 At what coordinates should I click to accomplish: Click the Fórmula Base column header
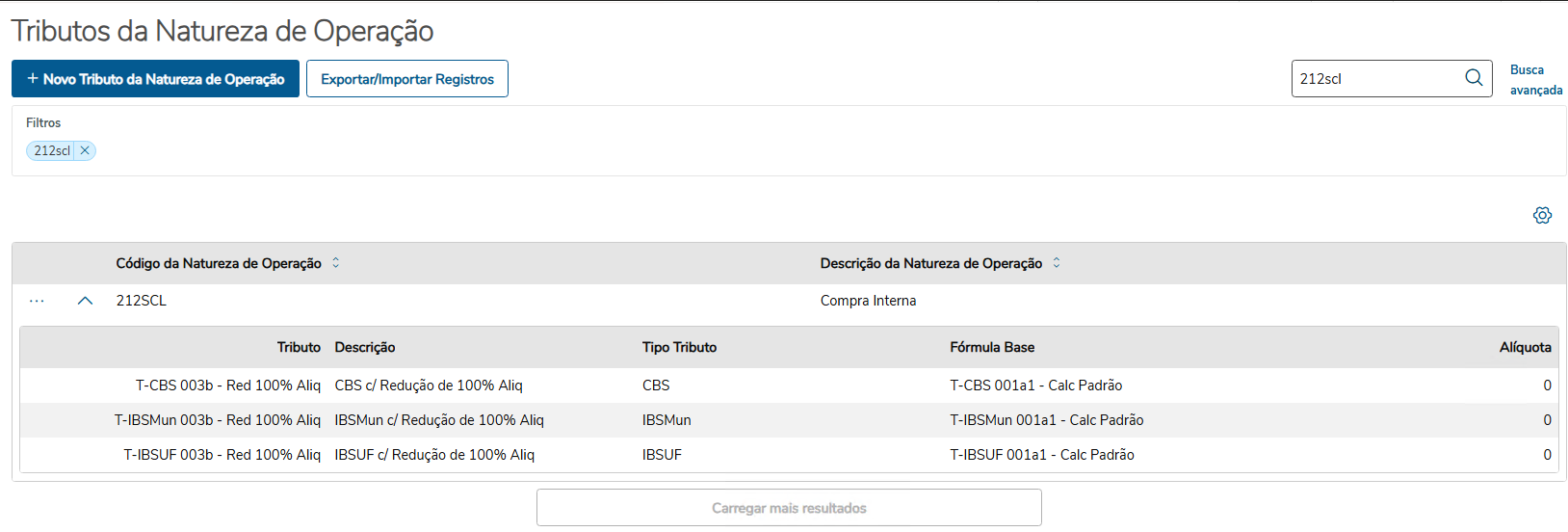coord(992,347)
